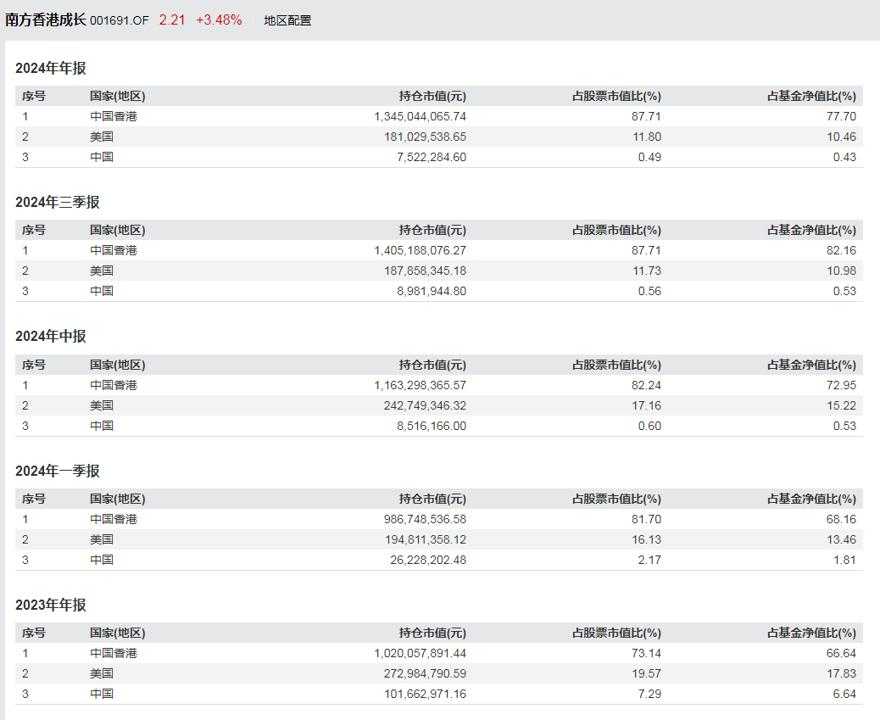Select fund code 001691.OF
This screenshot has height=720, width=880.
pos(120,21)
